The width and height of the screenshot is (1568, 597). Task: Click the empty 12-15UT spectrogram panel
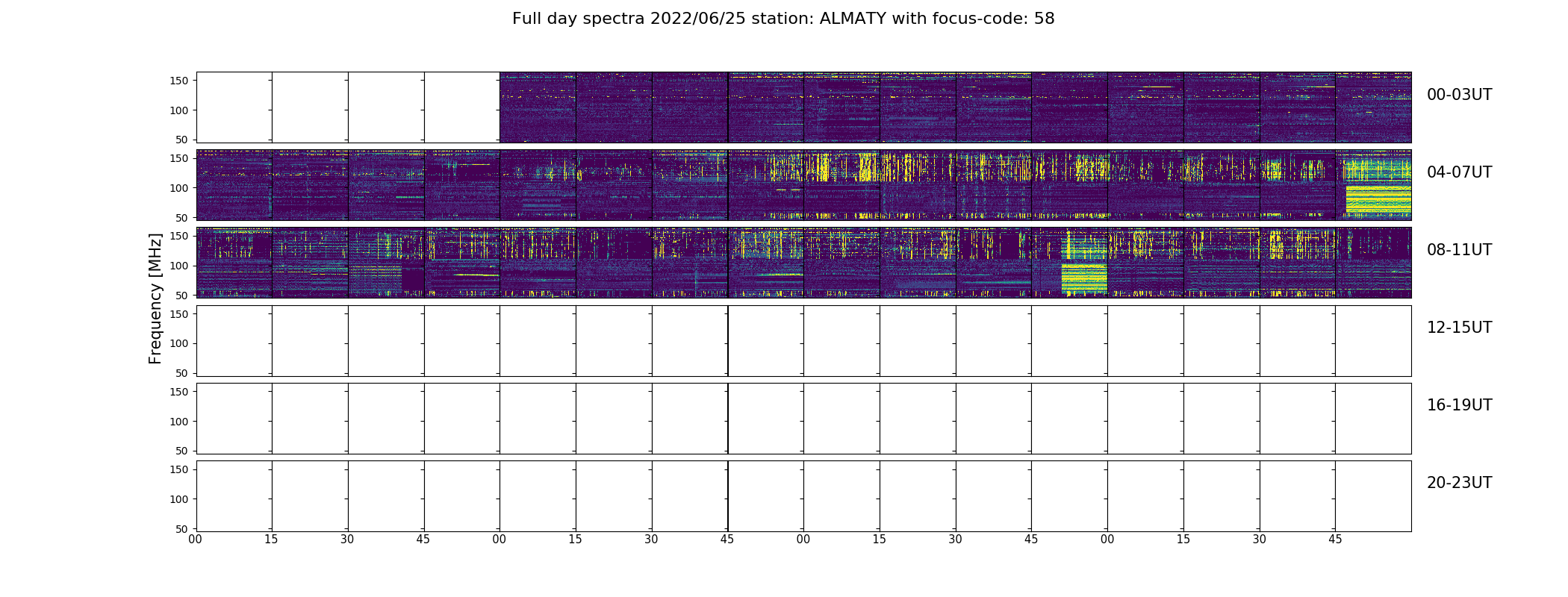point(803,340)
